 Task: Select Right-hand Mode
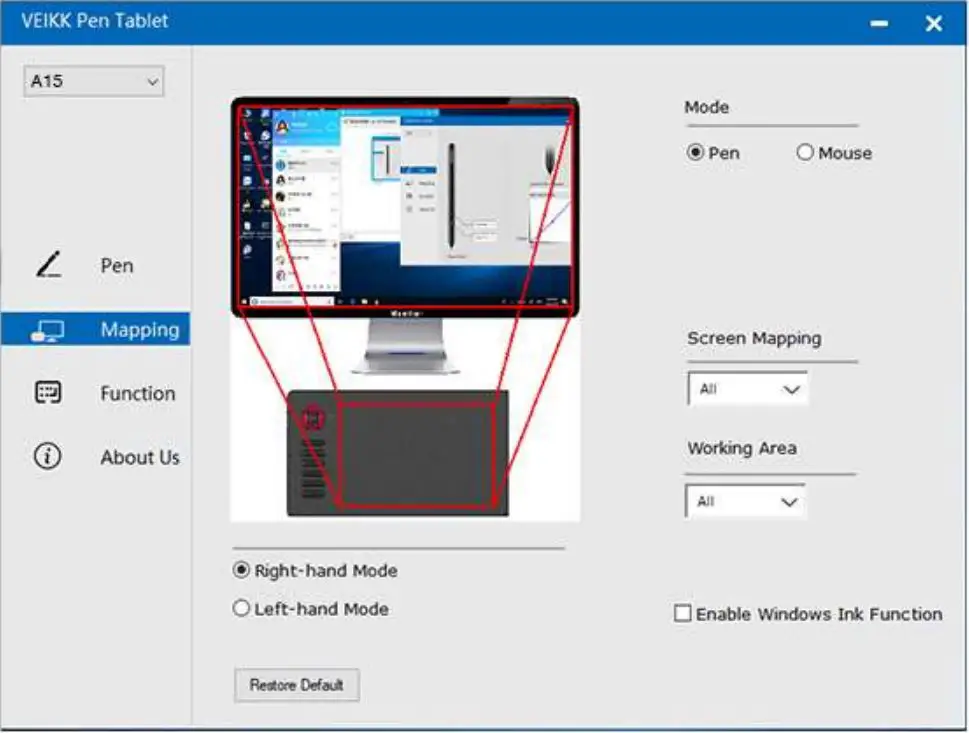239,570
